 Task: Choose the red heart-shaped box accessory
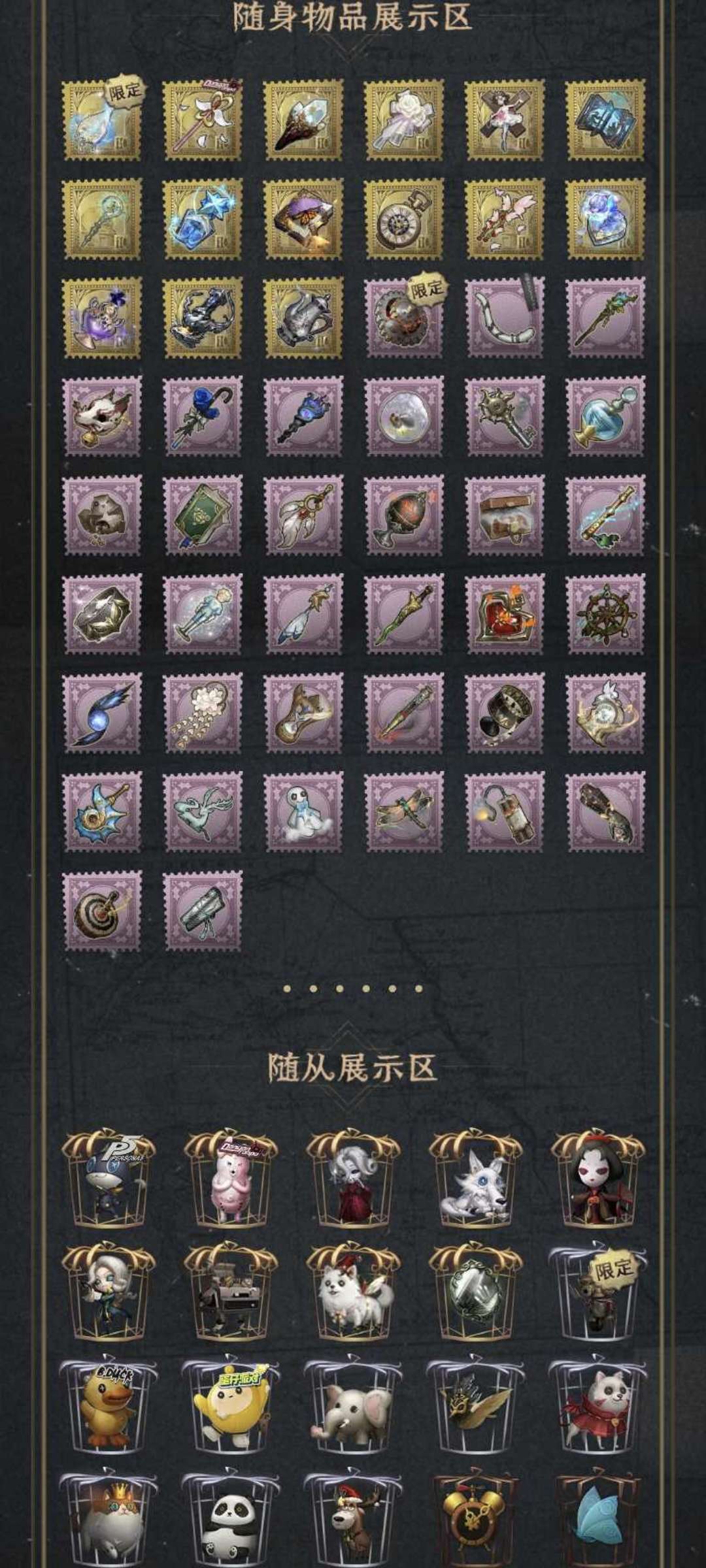[505, 614]
